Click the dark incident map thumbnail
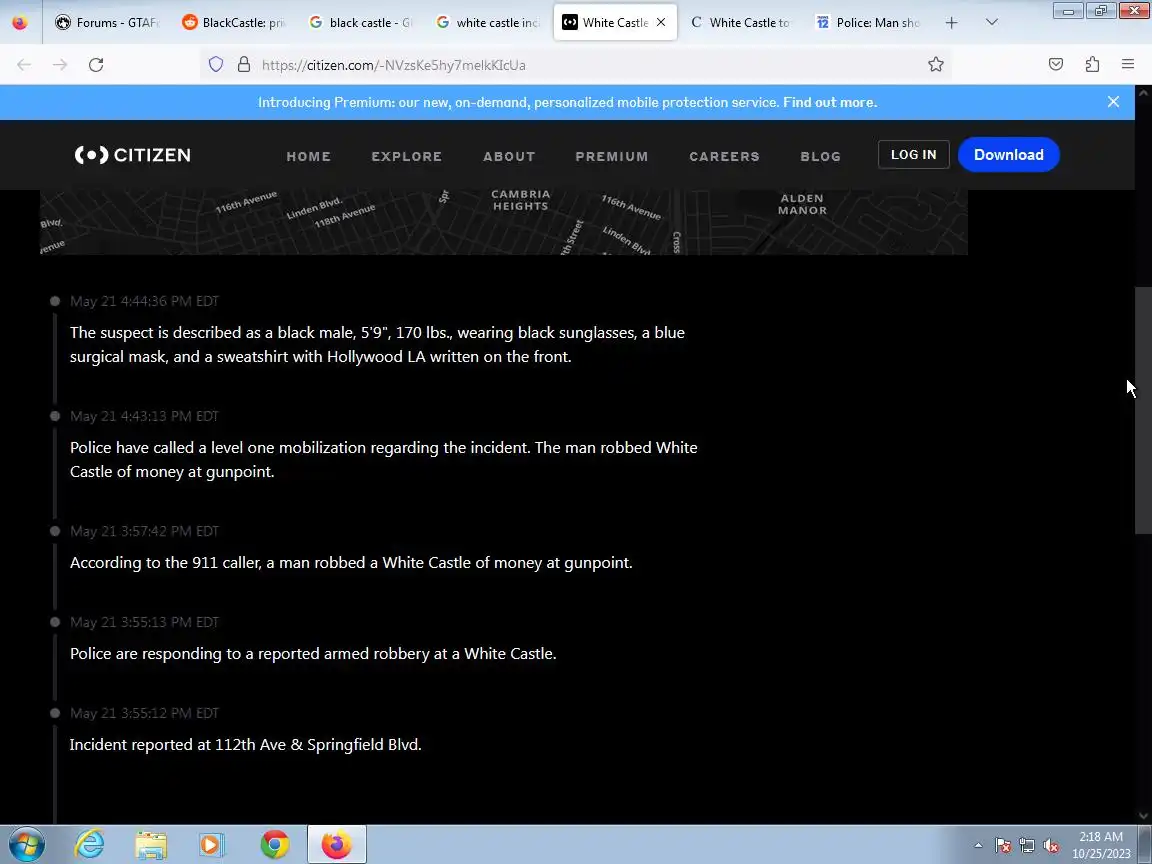This screenshot has width=1152, height=864. coord(503,222)
